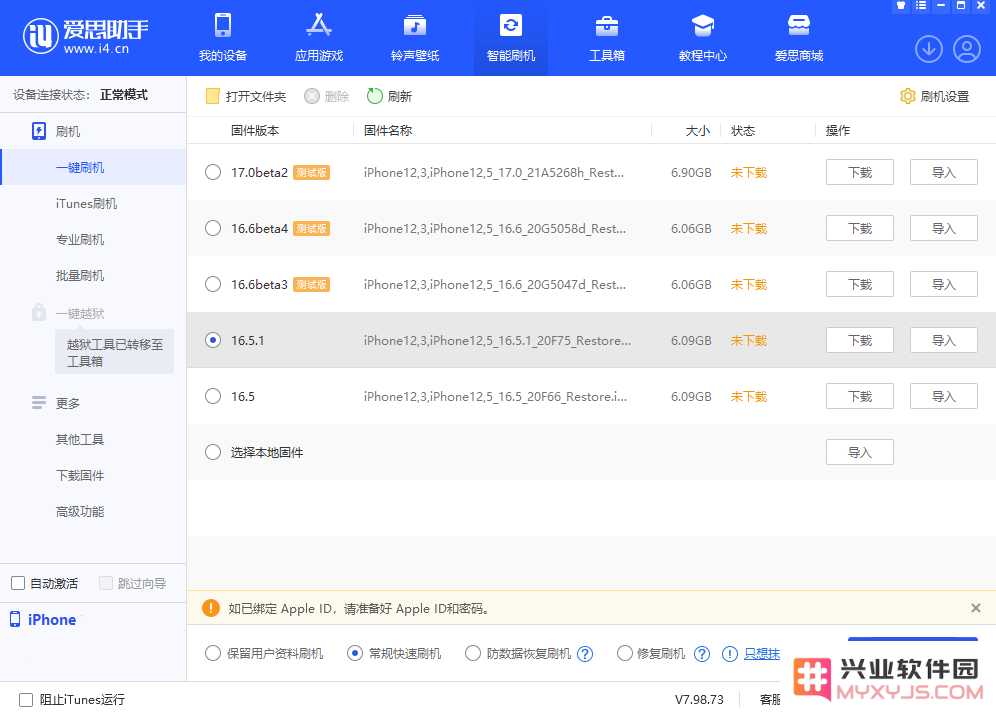Import firmware for 16.5.1 row
Screen dimensions: 996x716
[x=943, y=340]
